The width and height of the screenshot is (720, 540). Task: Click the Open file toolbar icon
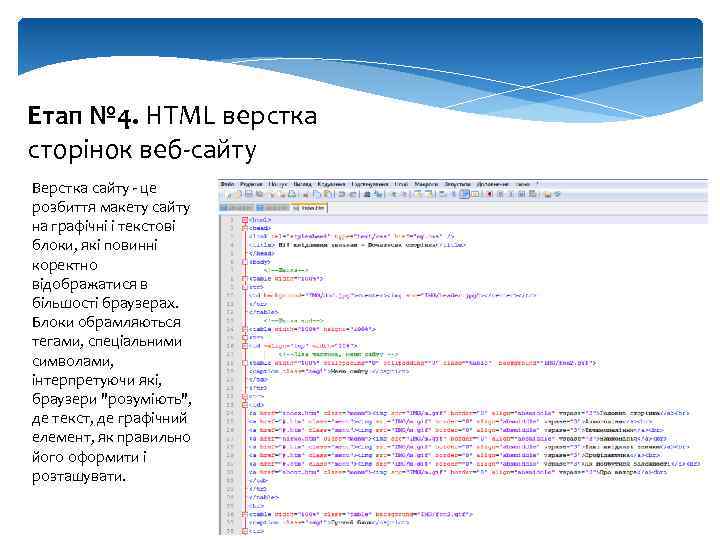237,195
